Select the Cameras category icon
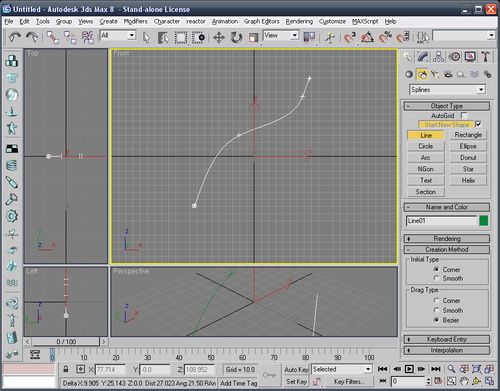This screenshot has height=391, width=500. [448, 74]
